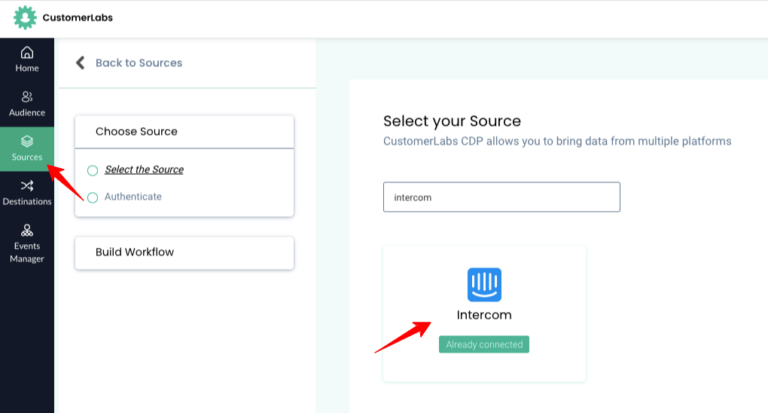The width and height of the screenshot is (768, 413).
Task: Open Back to Sources link
Action: pyautogui.click(x=139, y=63)
